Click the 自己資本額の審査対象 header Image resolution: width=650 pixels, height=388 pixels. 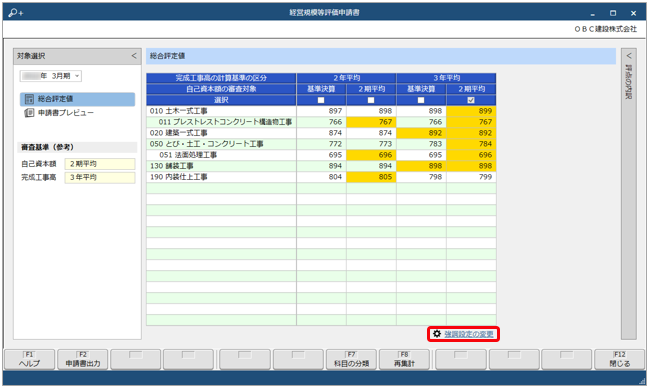point(221,89)
